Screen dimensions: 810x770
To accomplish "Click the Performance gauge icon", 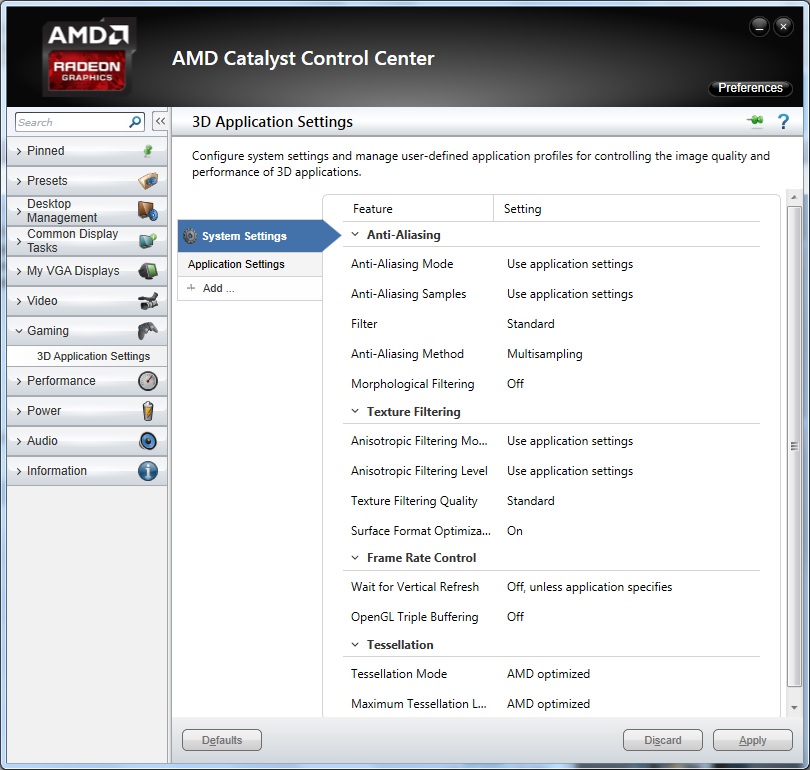I will (x=147, y=381).
